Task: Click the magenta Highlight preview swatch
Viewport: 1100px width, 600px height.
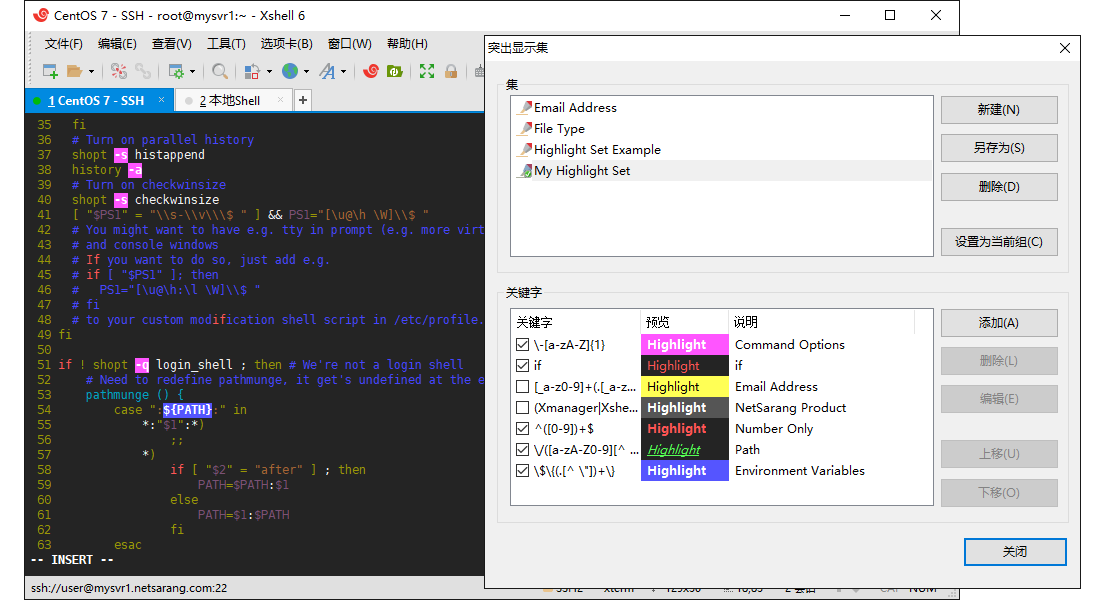Action: point(684,344)
